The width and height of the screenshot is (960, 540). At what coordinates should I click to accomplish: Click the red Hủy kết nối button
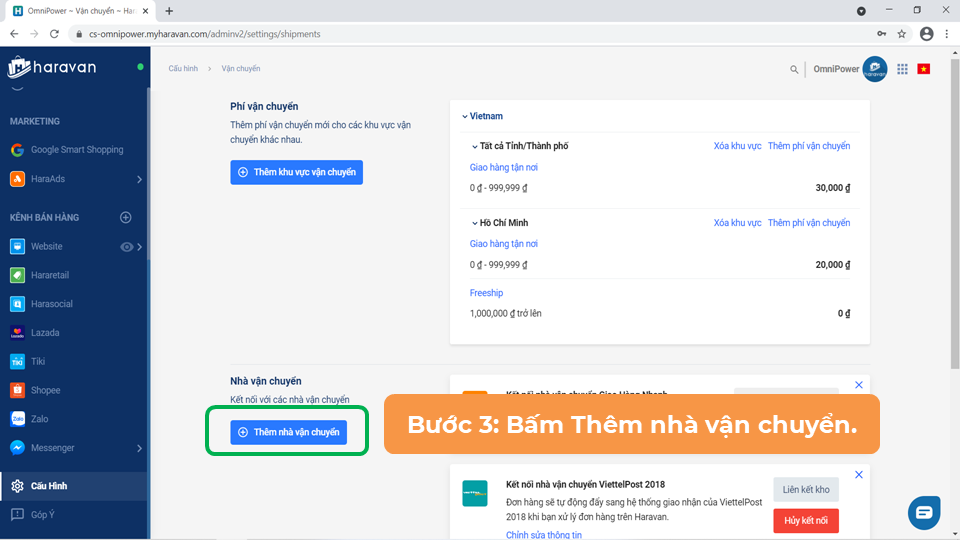pos(806,520)
